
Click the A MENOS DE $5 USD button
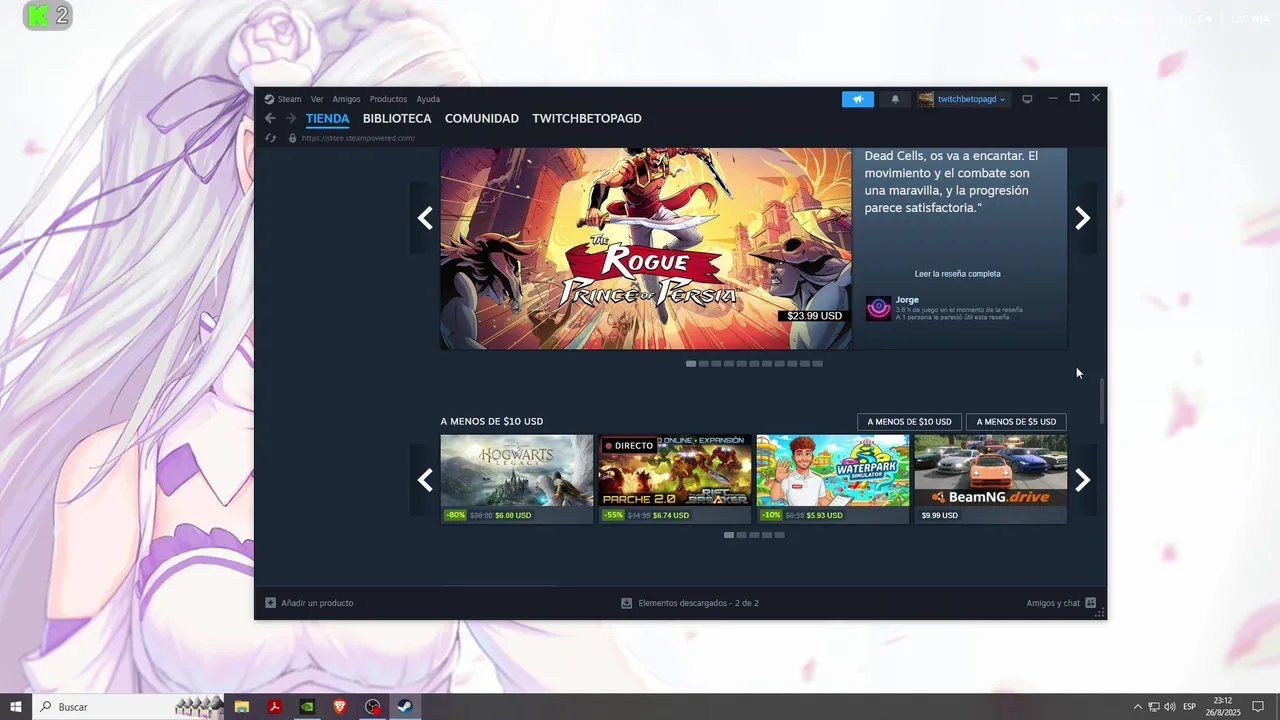pyautogui.click(x=1016, y=422)
